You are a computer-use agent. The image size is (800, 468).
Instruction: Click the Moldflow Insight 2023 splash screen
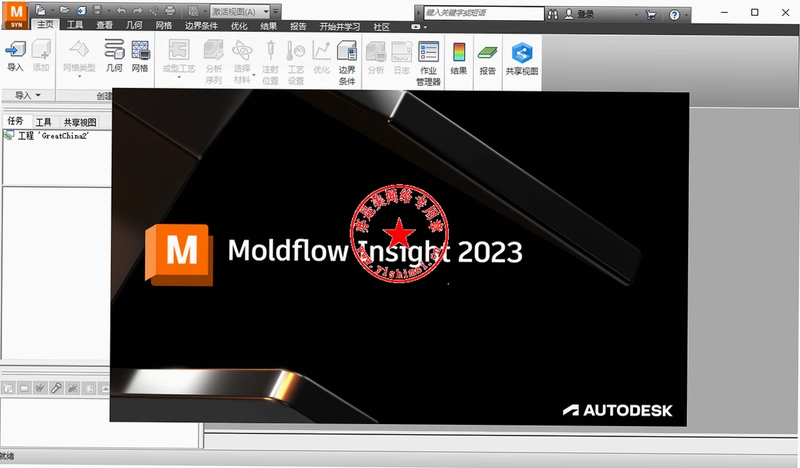399,257
